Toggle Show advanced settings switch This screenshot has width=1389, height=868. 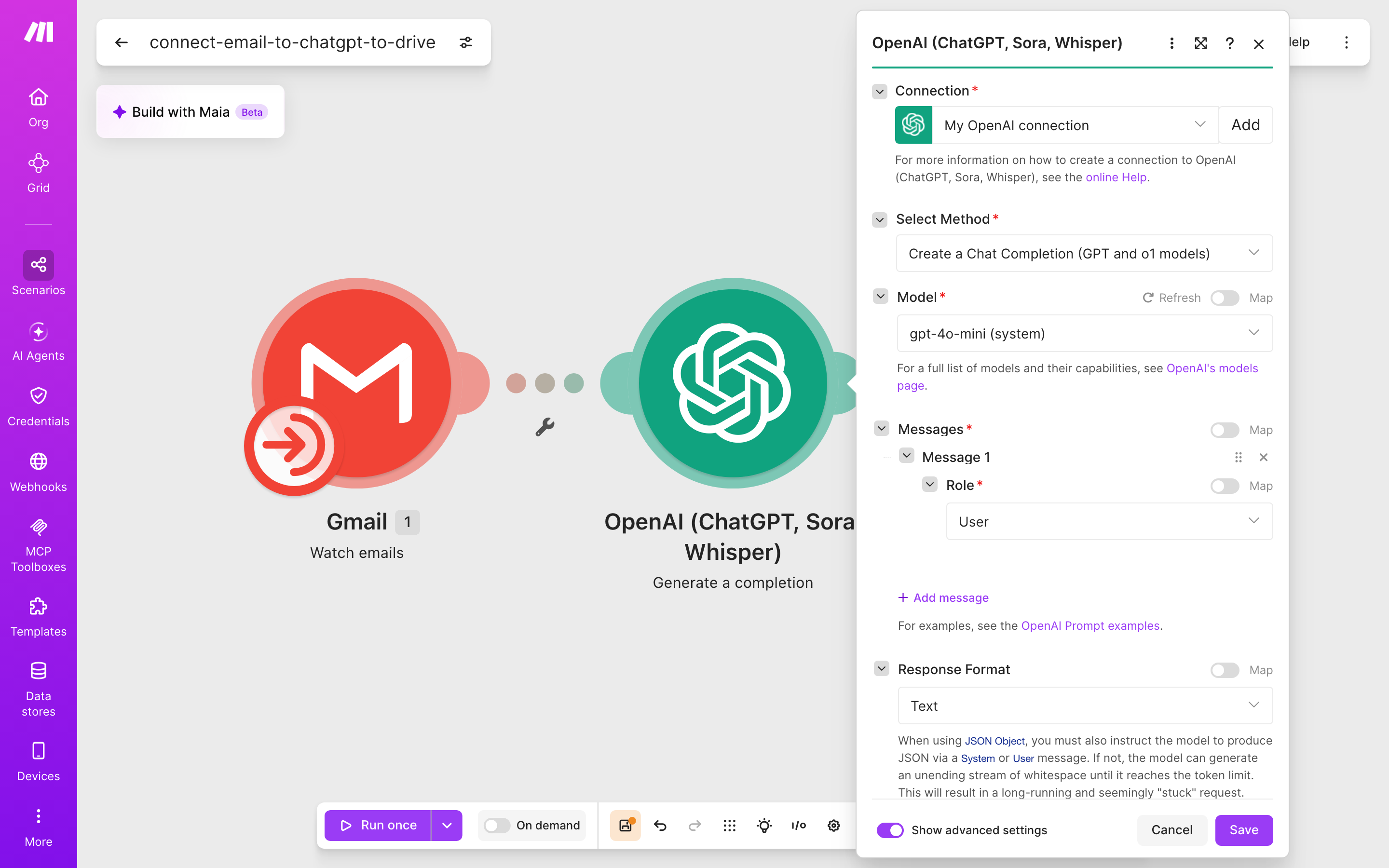890,830
